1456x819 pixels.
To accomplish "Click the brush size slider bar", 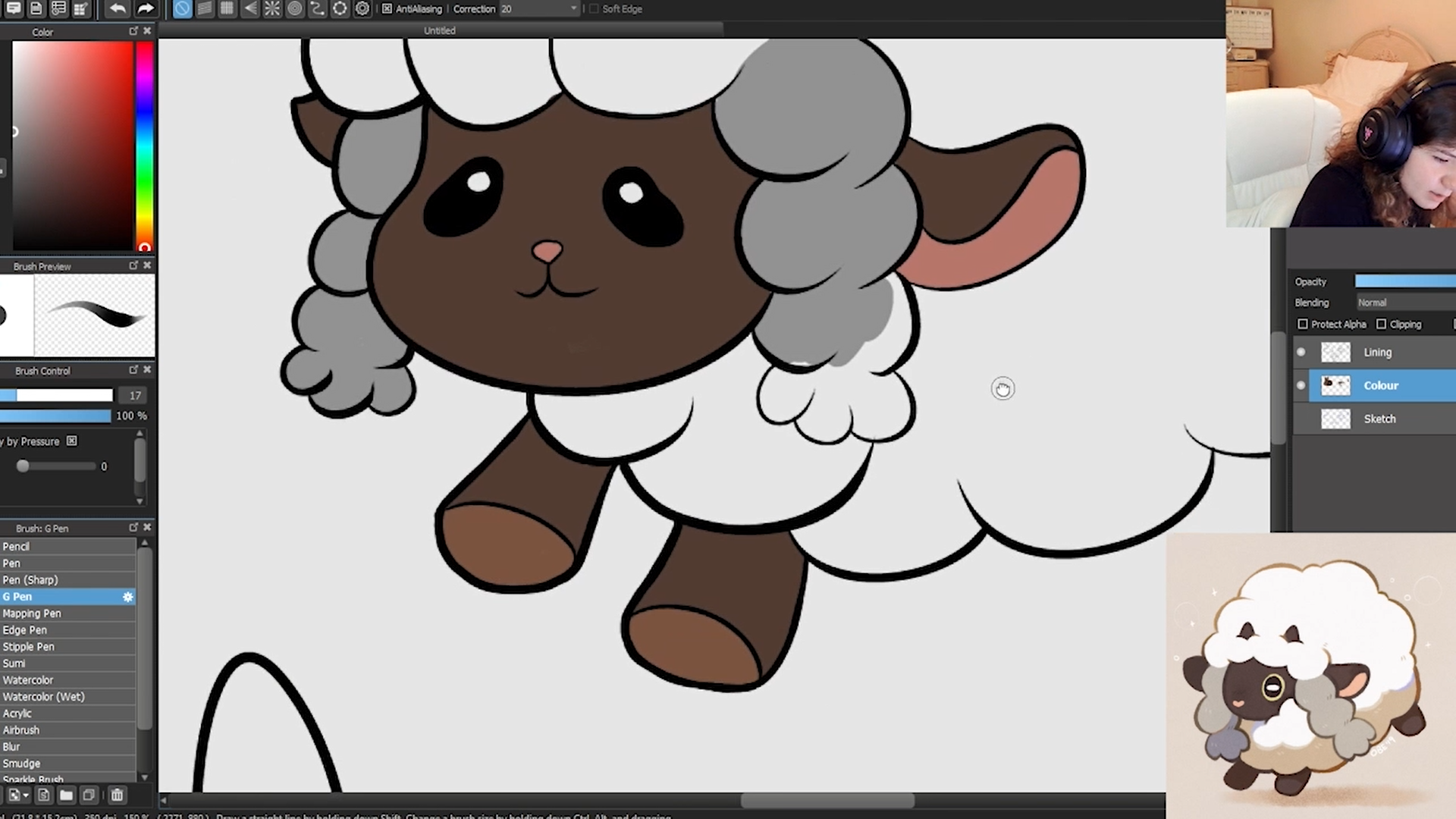I will pyautogui.click(x=56, y=395).
